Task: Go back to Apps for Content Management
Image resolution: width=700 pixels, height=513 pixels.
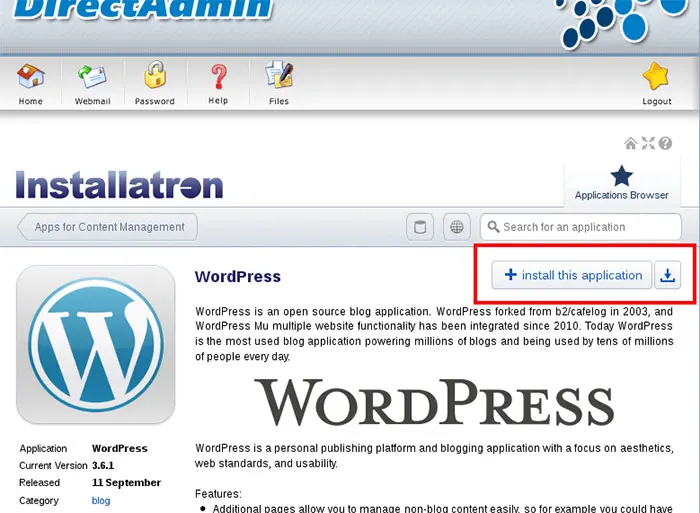Action: click(108, 227)
